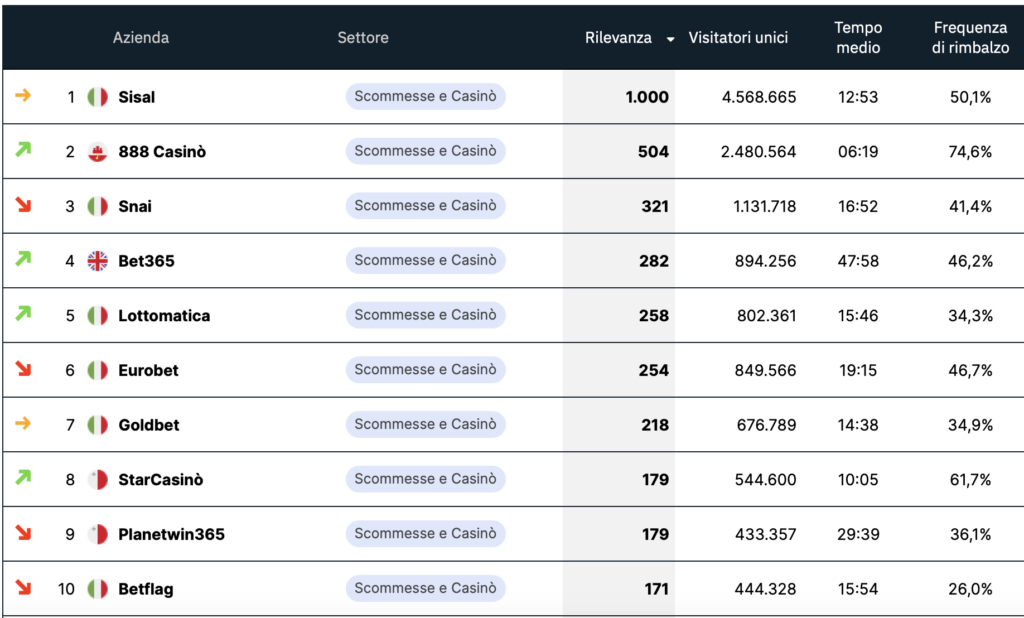Click the green up arrow for Bet365
Image resolution: width=1024 pixels, height=618 pixels.
(23, 259)
